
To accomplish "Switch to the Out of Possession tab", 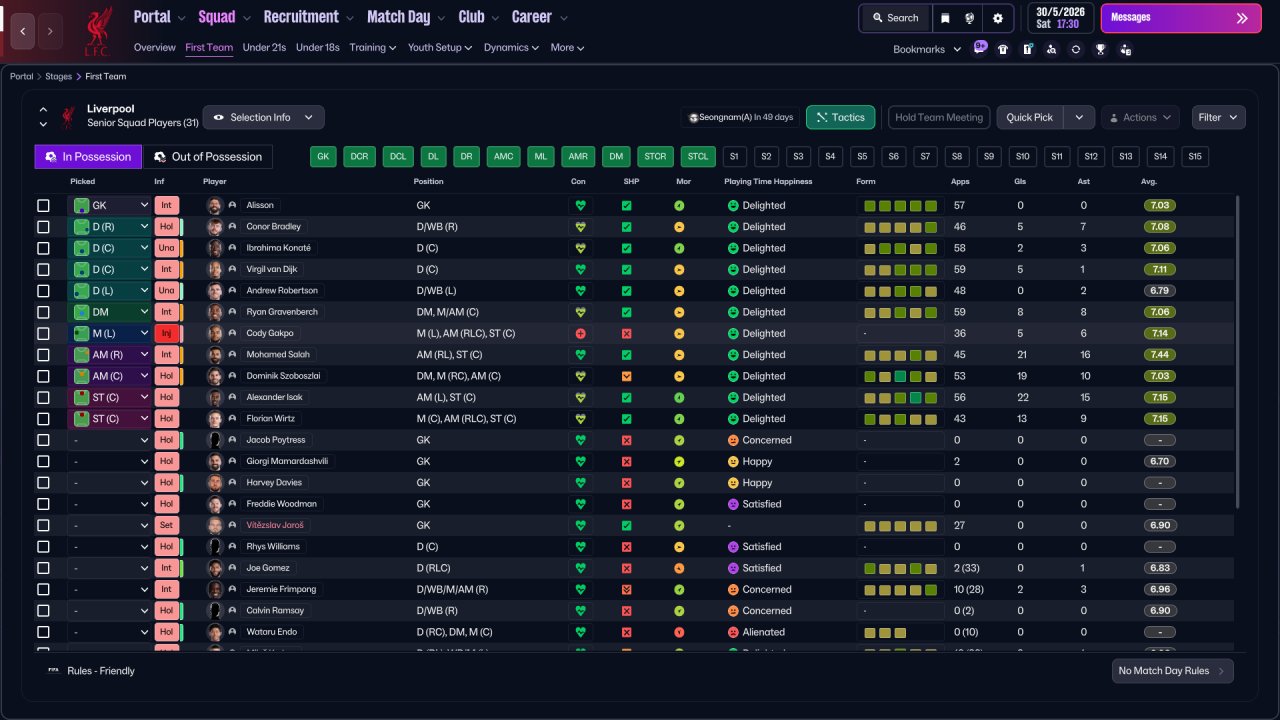I will [x=208, y=157].
